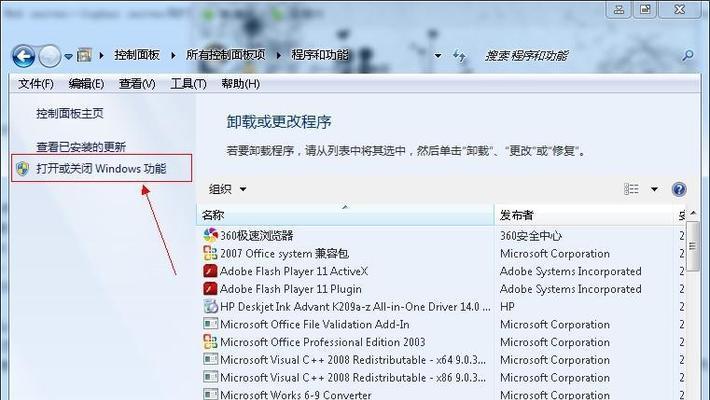Select HP Deskjet Ink Advant driver icon
This screenshot has width=710, height=400.
[x=211, y=306]
